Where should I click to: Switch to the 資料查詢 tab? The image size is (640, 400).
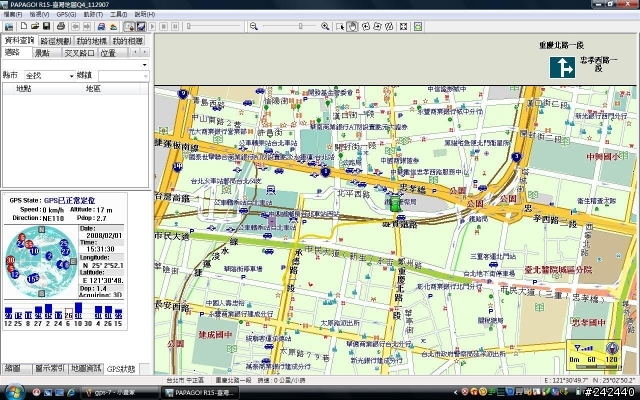click(x=20, y=40)
